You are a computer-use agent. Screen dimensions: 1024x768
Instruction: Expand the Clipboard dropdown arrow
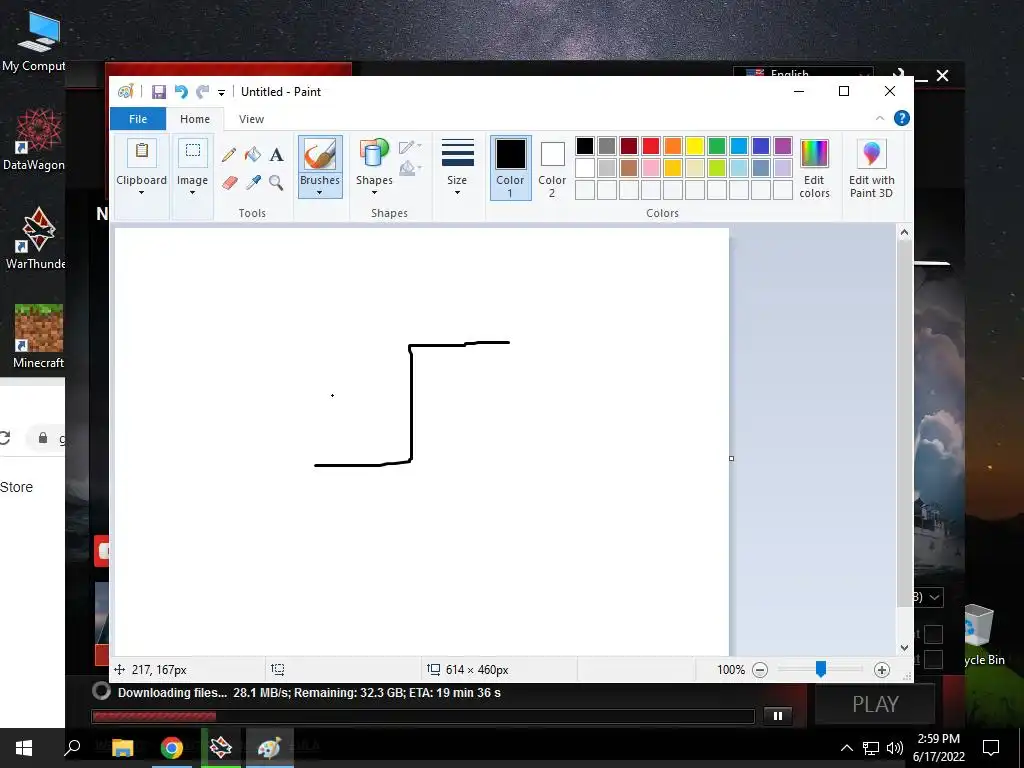[141, 193]
